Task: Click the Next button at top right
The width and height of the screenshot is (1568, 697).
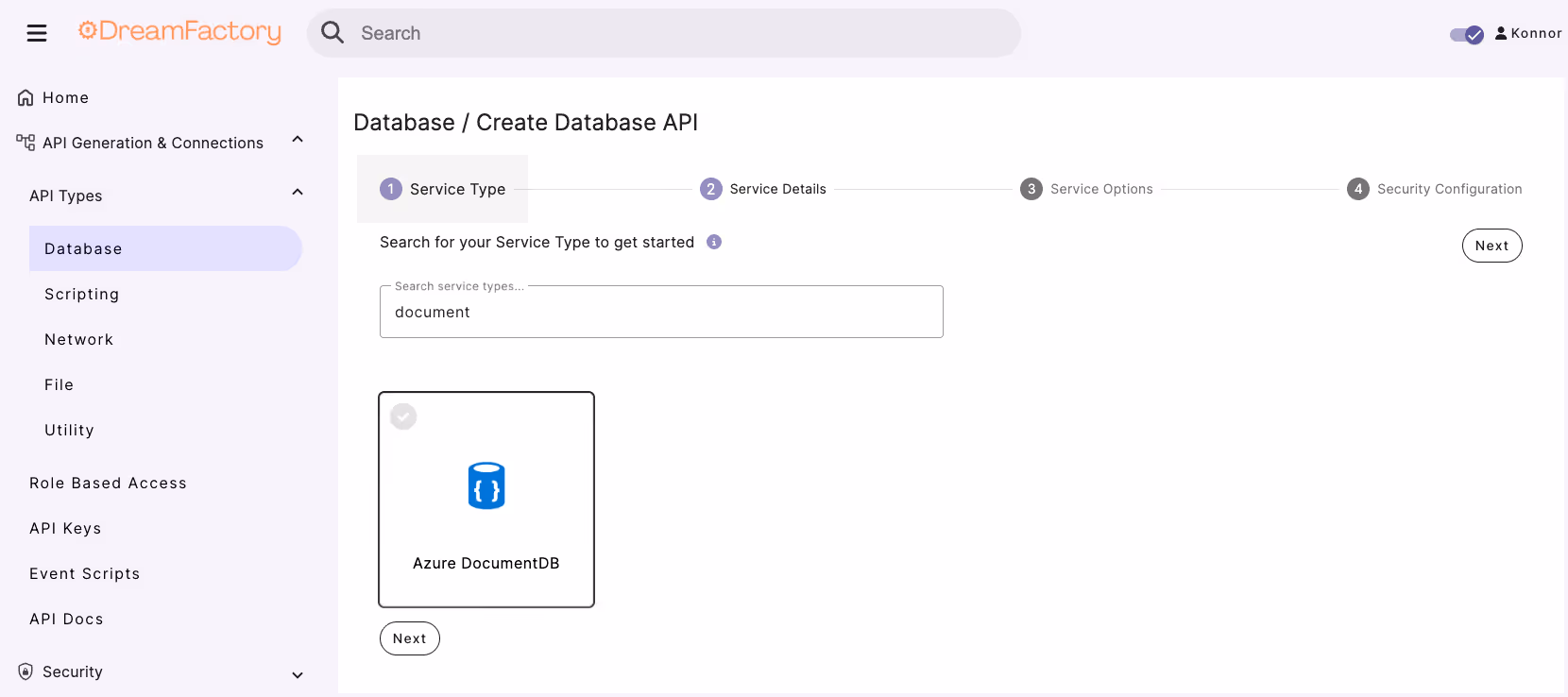Action: [x=1491, y=246]
